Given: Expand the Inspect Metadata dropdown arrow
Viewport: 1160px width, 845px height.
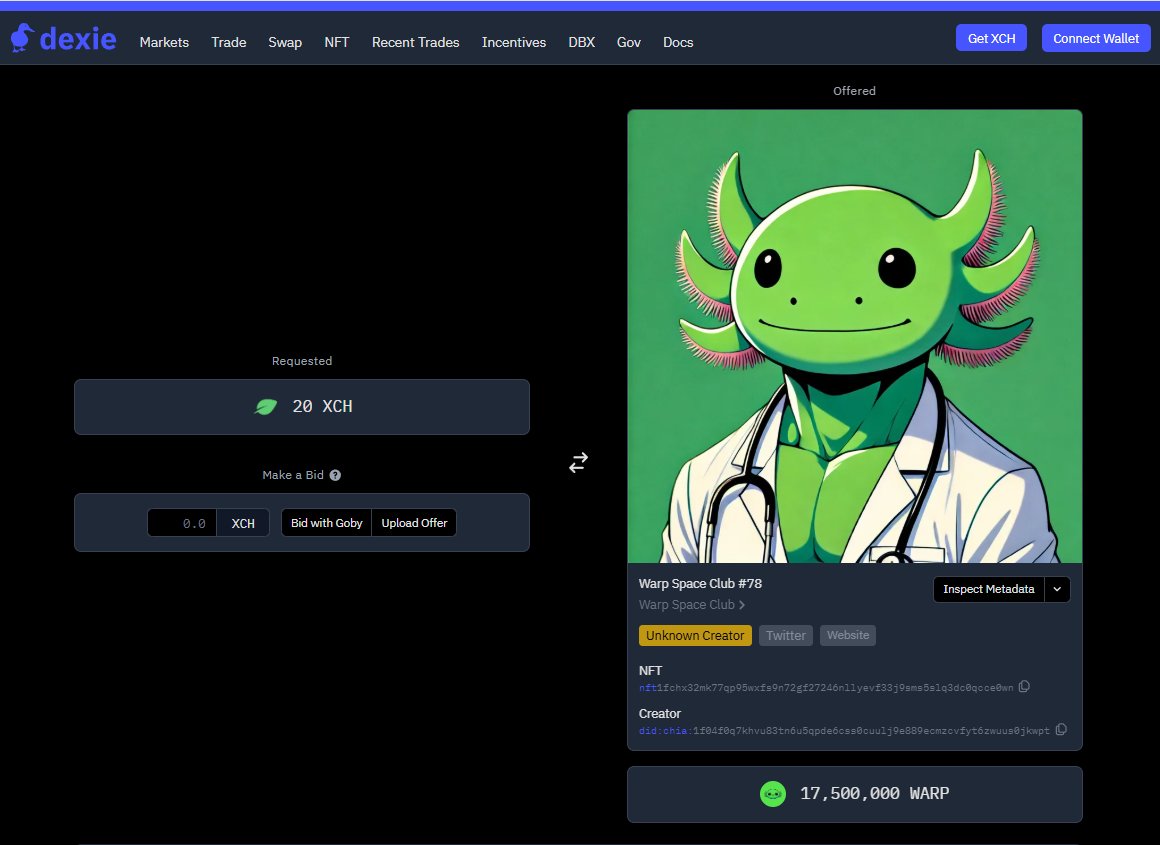Looking at the screenshot, I should (1057, 590).
